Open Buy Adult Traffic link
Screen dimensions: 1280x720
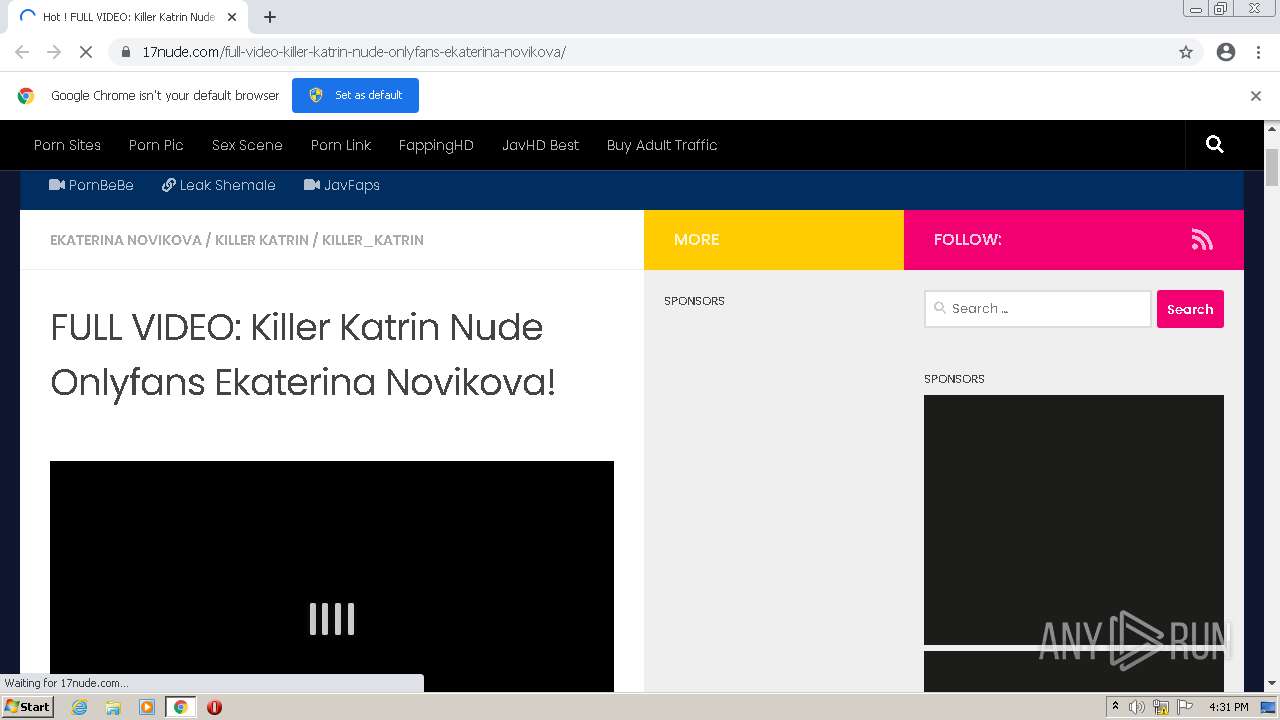click(x=662, y=145)
